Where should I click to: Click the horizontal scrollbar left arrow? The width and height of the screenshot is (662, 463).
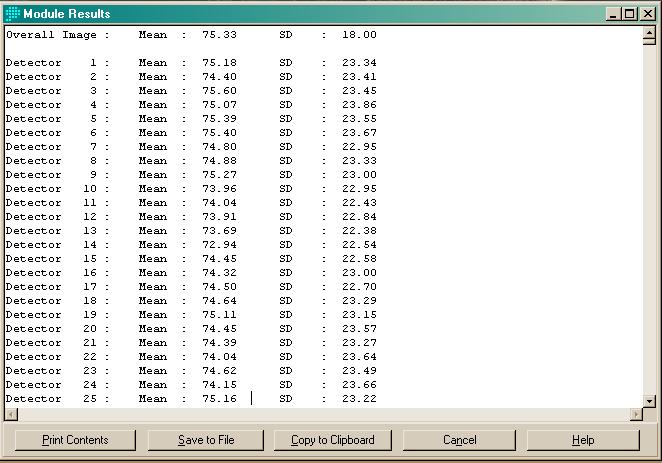tap(11, 414)
